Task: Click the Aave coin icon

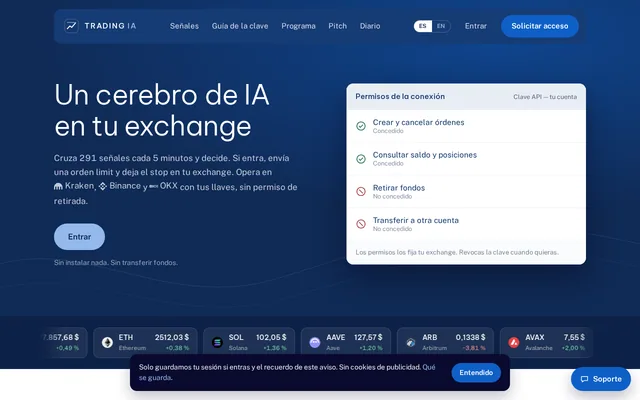Action: point(315,342)
